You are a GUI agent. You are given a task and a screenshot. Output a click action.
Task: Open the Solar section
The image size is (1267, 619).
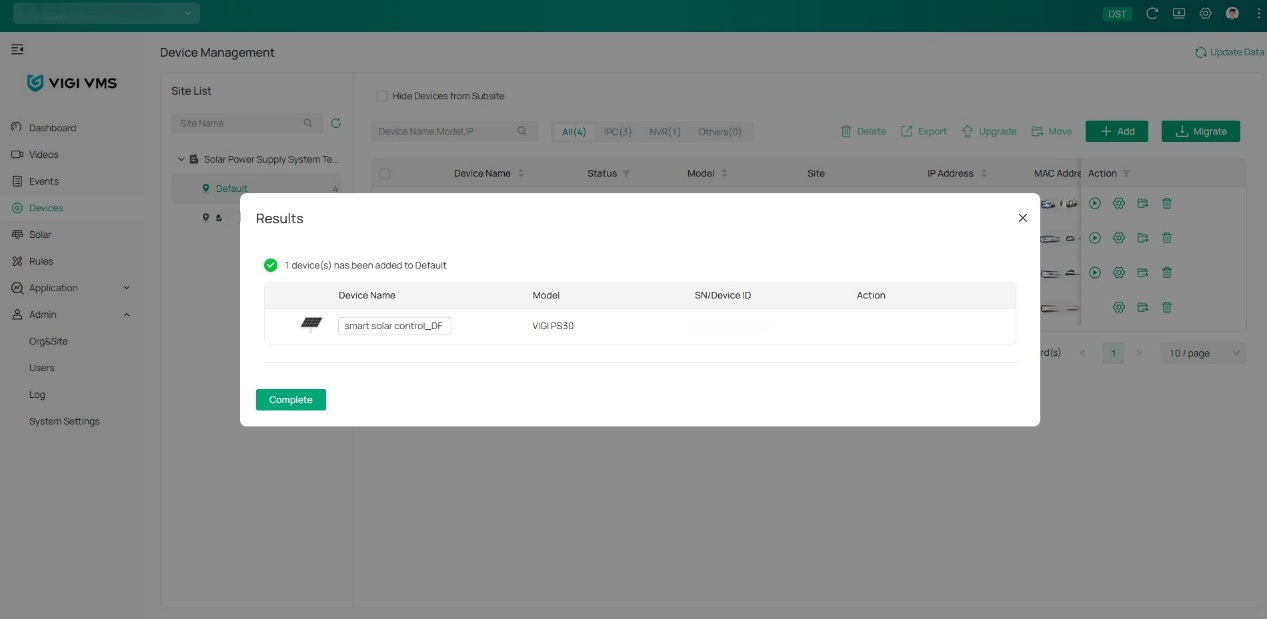click(40, 234)
